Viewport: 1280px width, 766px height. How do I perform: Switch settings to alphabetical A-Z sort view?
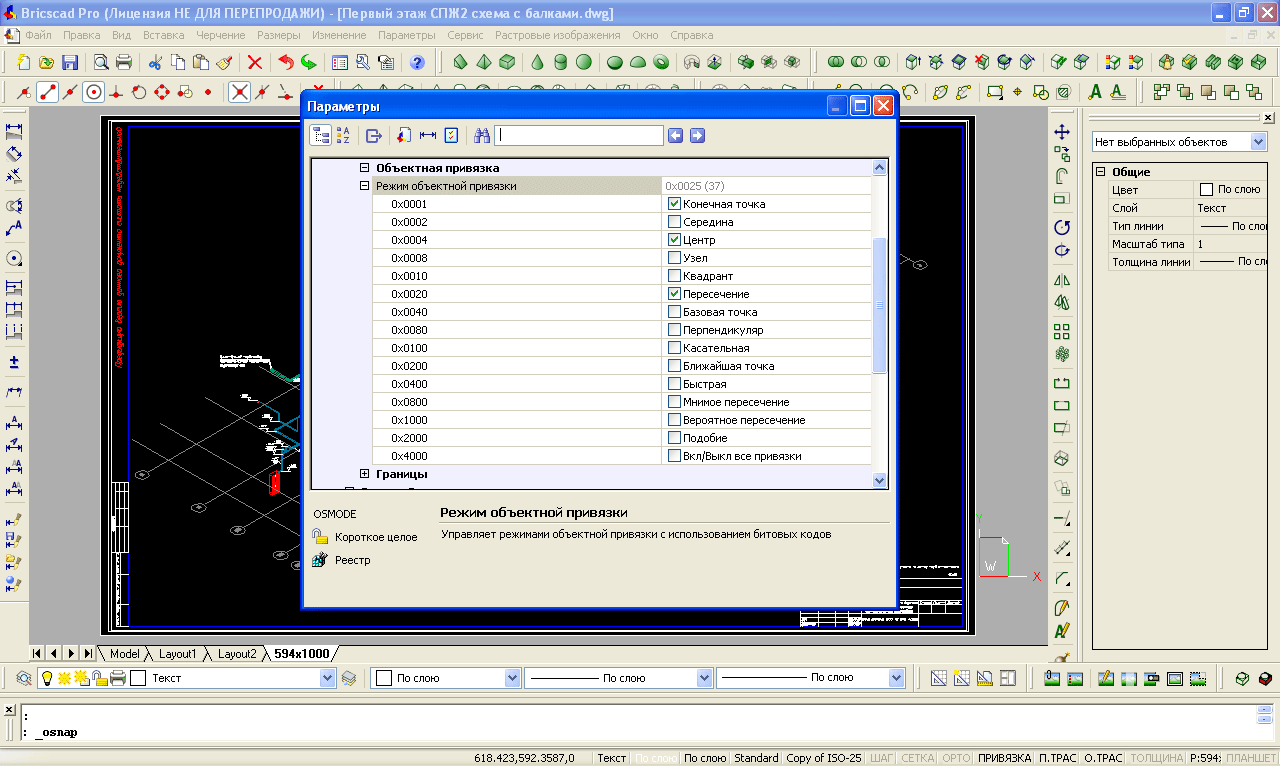point(343,136)
